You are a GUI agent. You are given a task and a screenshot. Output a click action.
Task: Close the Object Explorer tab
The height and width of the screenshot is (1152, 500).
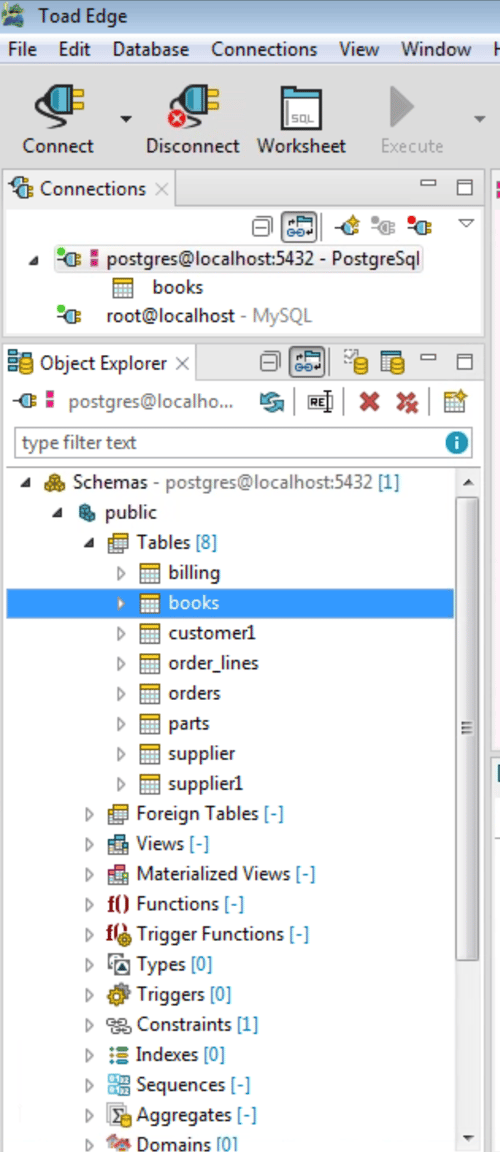184,363
